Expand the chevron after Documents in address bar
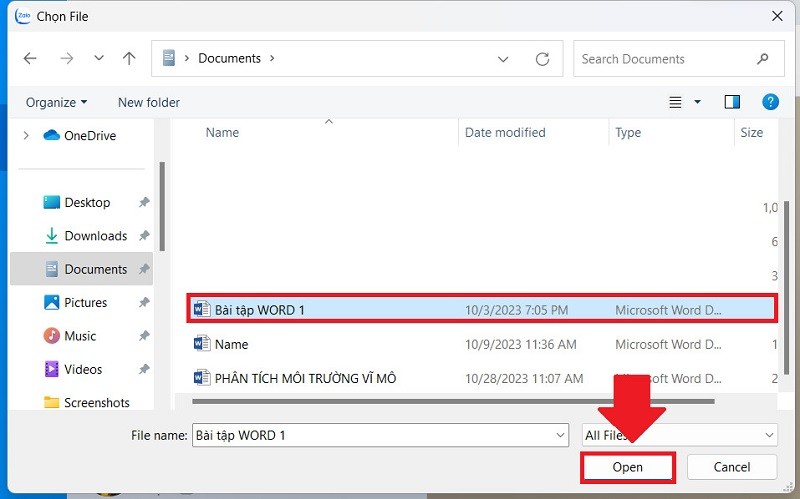800x499 pixels. click(272, 59)
